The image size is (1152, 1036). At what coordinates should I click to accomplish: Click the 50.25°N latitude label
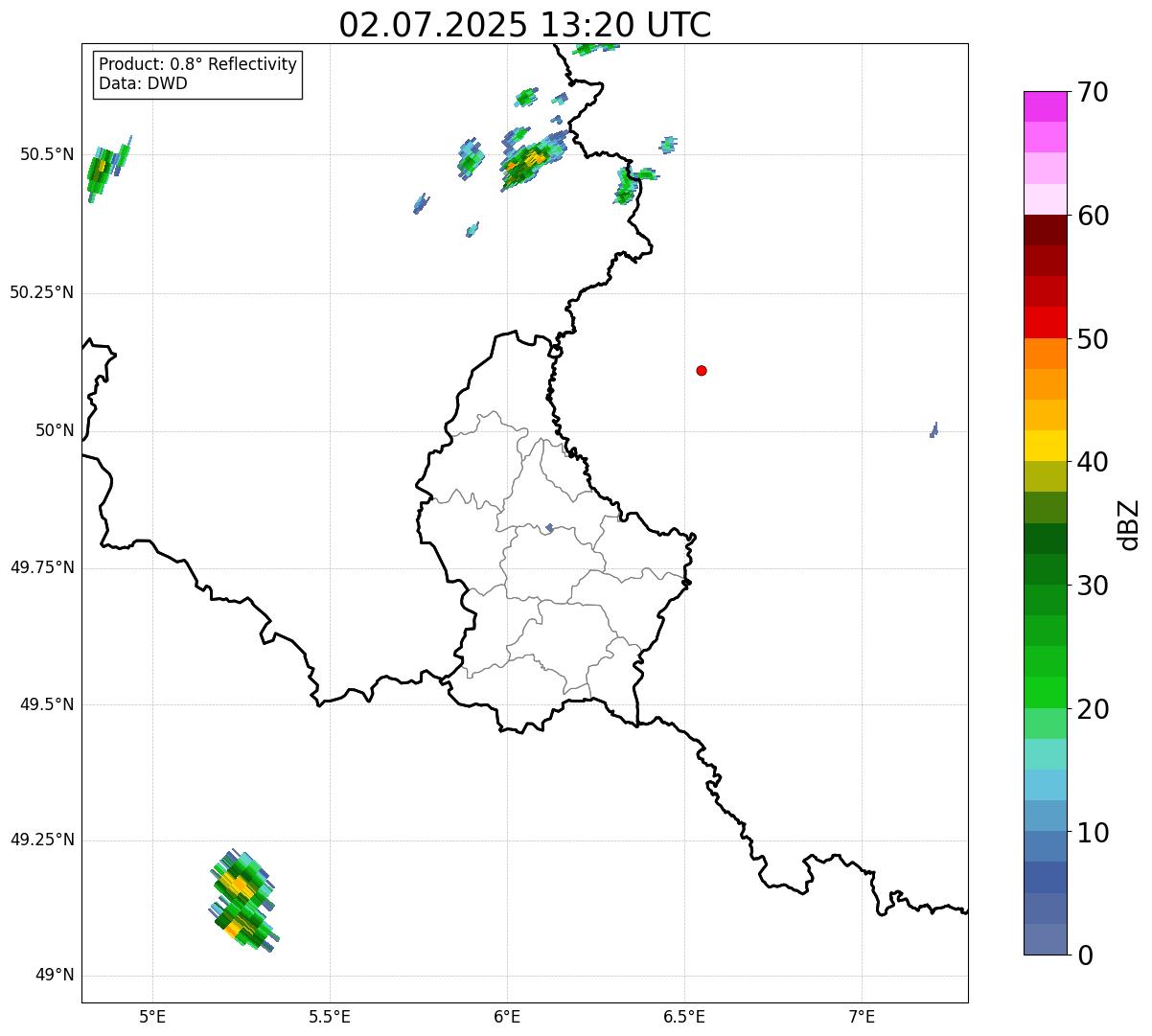click(x=42, y=292)
